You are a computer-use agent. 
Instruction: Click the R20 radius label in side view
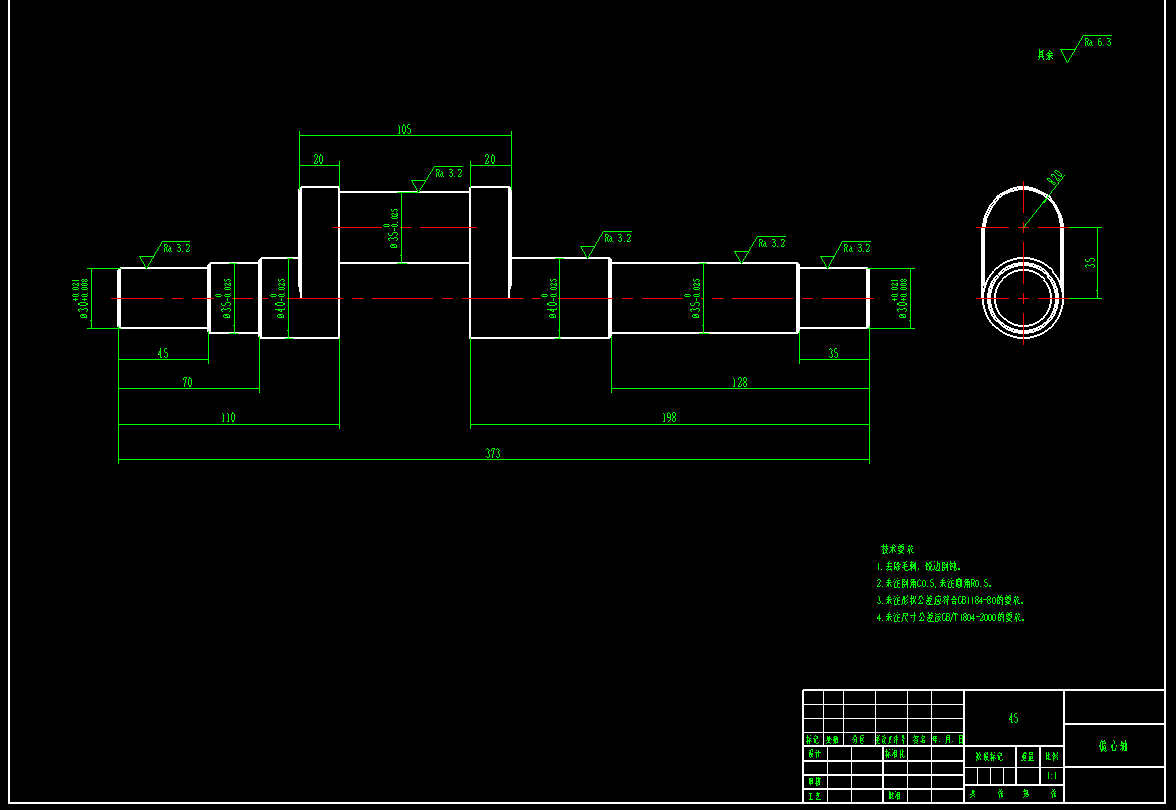(1055, 178)
